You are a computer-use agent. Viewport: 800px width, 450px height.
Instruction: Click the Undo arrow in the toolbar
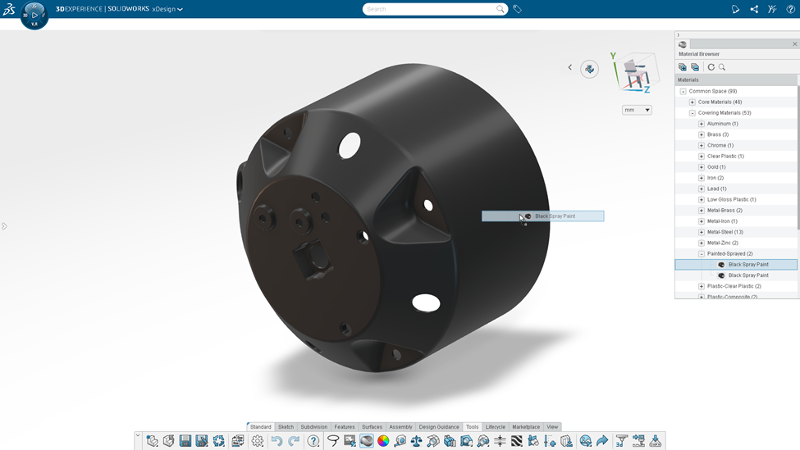[x=277, y=441]
